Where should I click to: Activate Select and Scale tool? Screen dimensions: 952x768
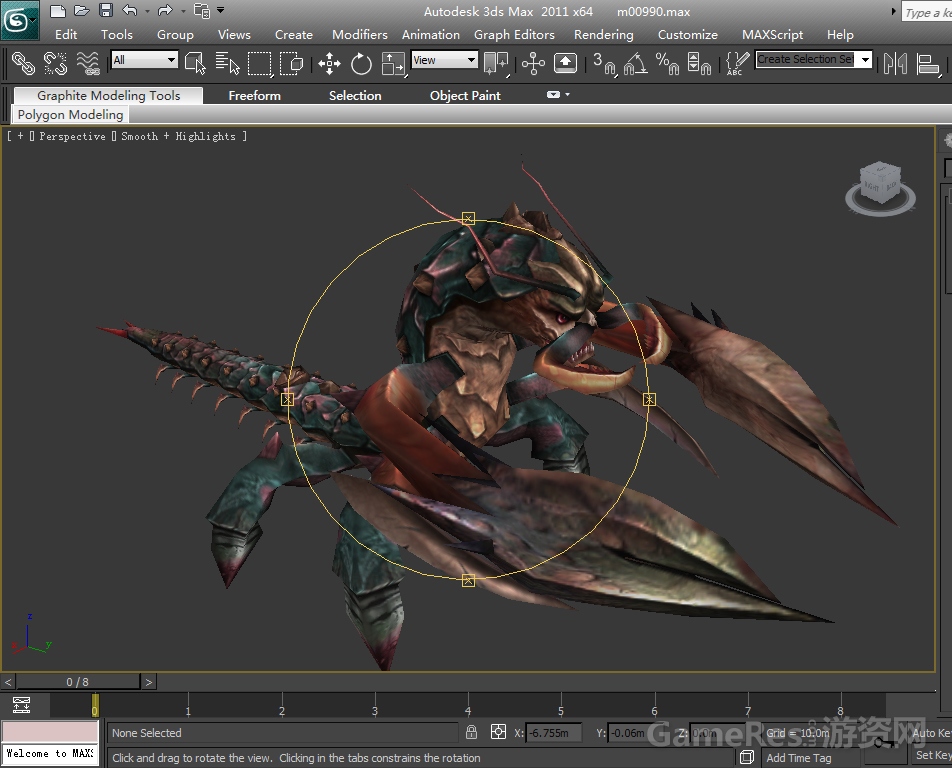click(x=393, y=64)
